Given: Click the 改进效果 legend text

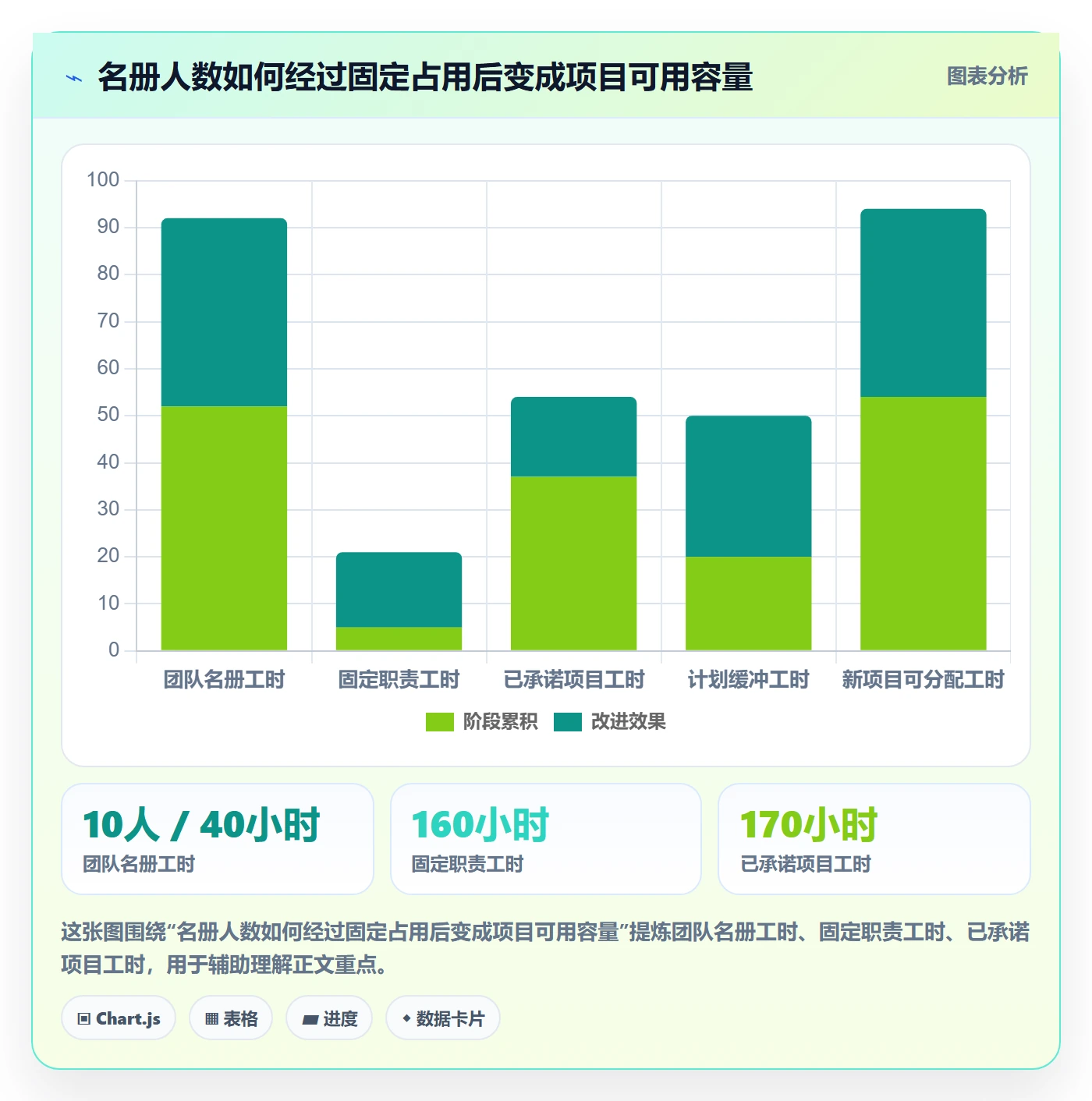Looking at the screenshot, I should coord(628,722).
